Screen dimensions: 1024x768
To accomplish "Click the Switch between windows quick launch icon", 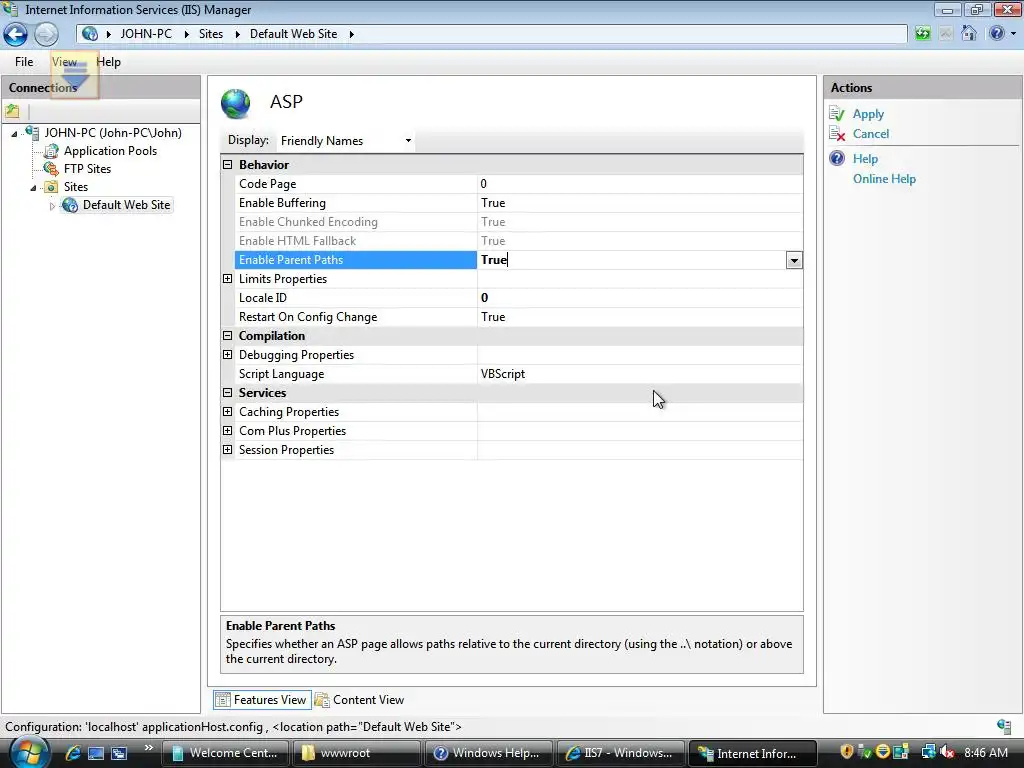I will pyautogui.click(x=119, y=753).
